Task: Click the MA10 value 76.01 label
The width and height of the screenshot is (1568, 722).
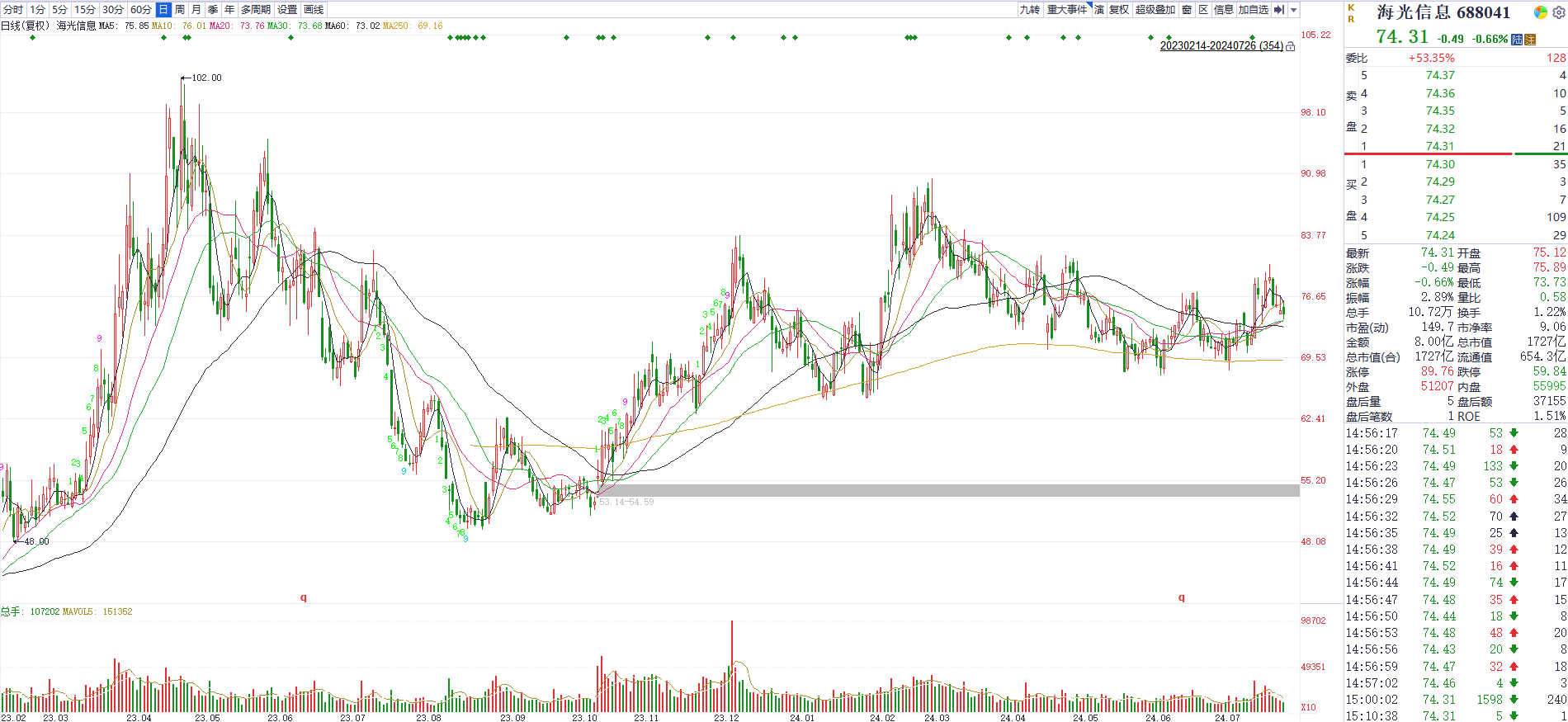Action: pos(179,26)
